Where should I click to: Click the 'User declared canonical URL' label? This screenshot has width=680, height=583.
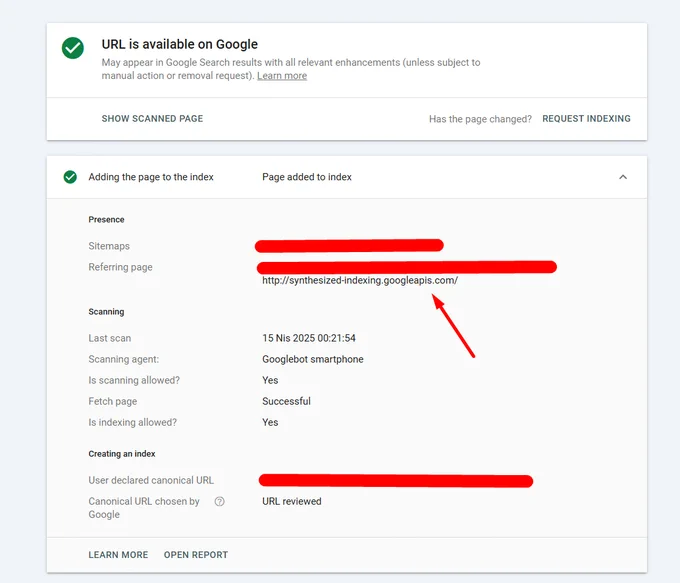point(151,480)
